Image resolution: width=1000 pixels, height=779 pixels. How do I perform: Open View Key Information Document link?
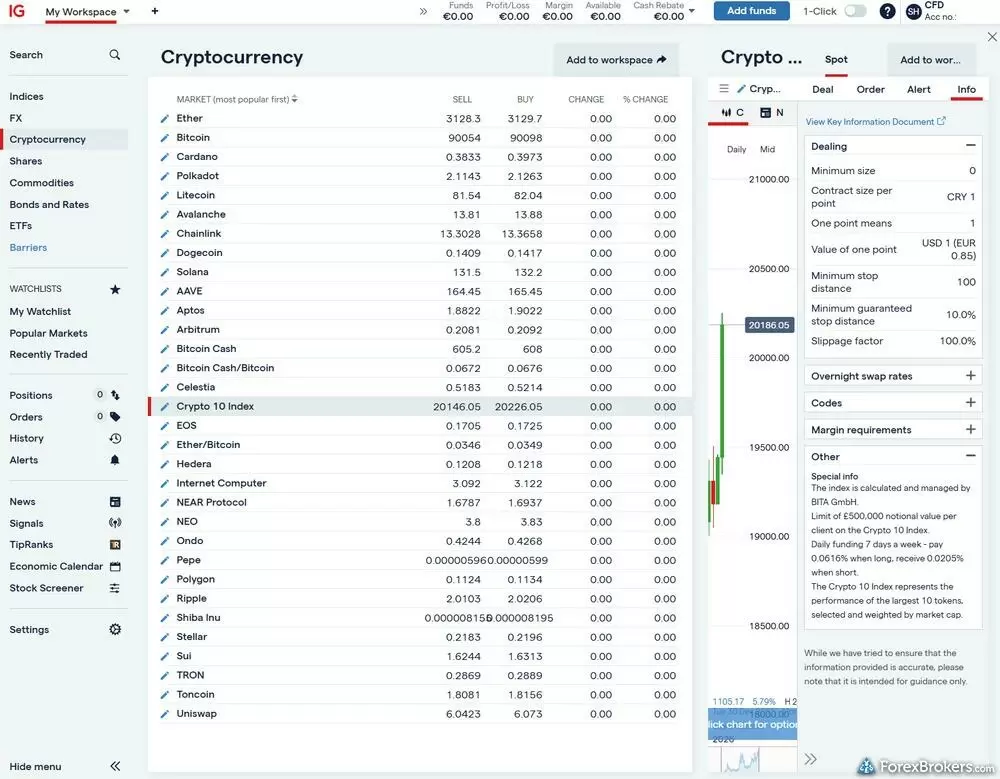click(x=875, y=122)
